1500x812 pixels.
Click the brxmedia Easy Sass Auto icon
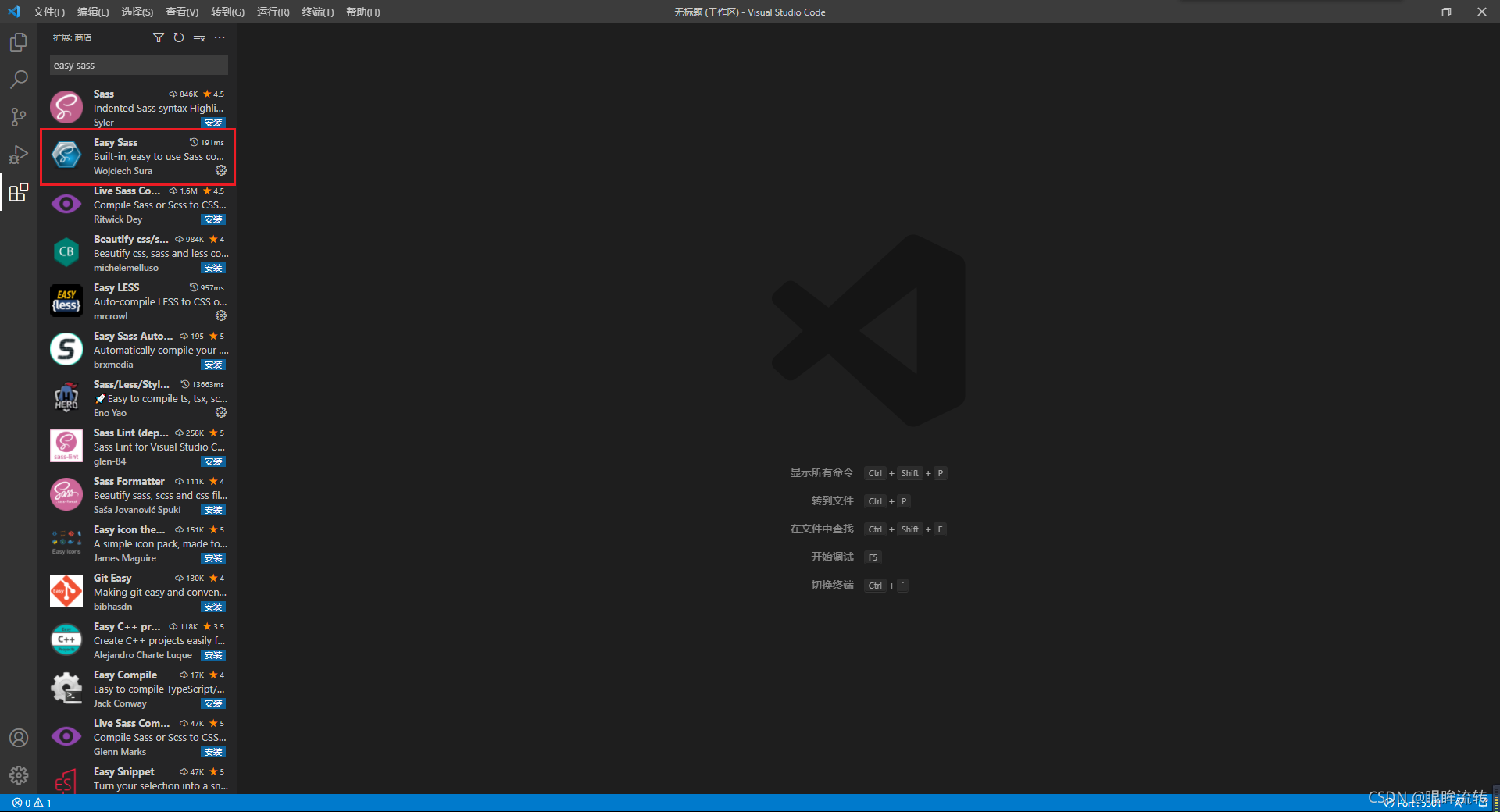tap(66, 349)
